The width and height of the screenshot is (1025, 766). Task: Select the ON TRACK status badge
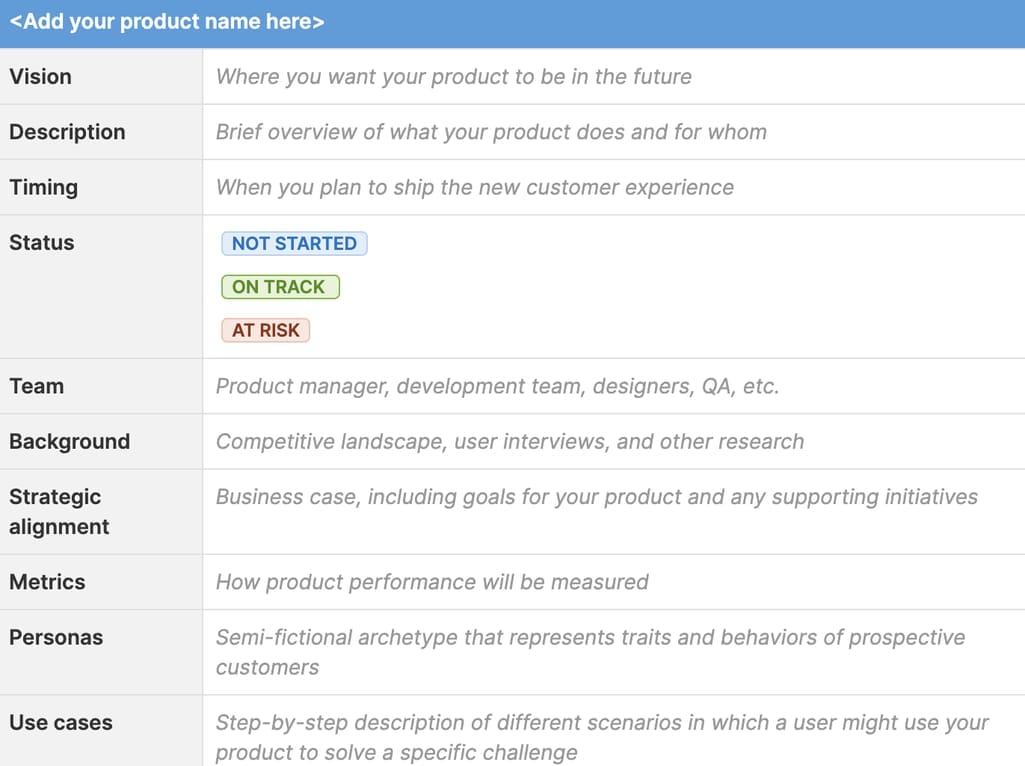[279, 287]
